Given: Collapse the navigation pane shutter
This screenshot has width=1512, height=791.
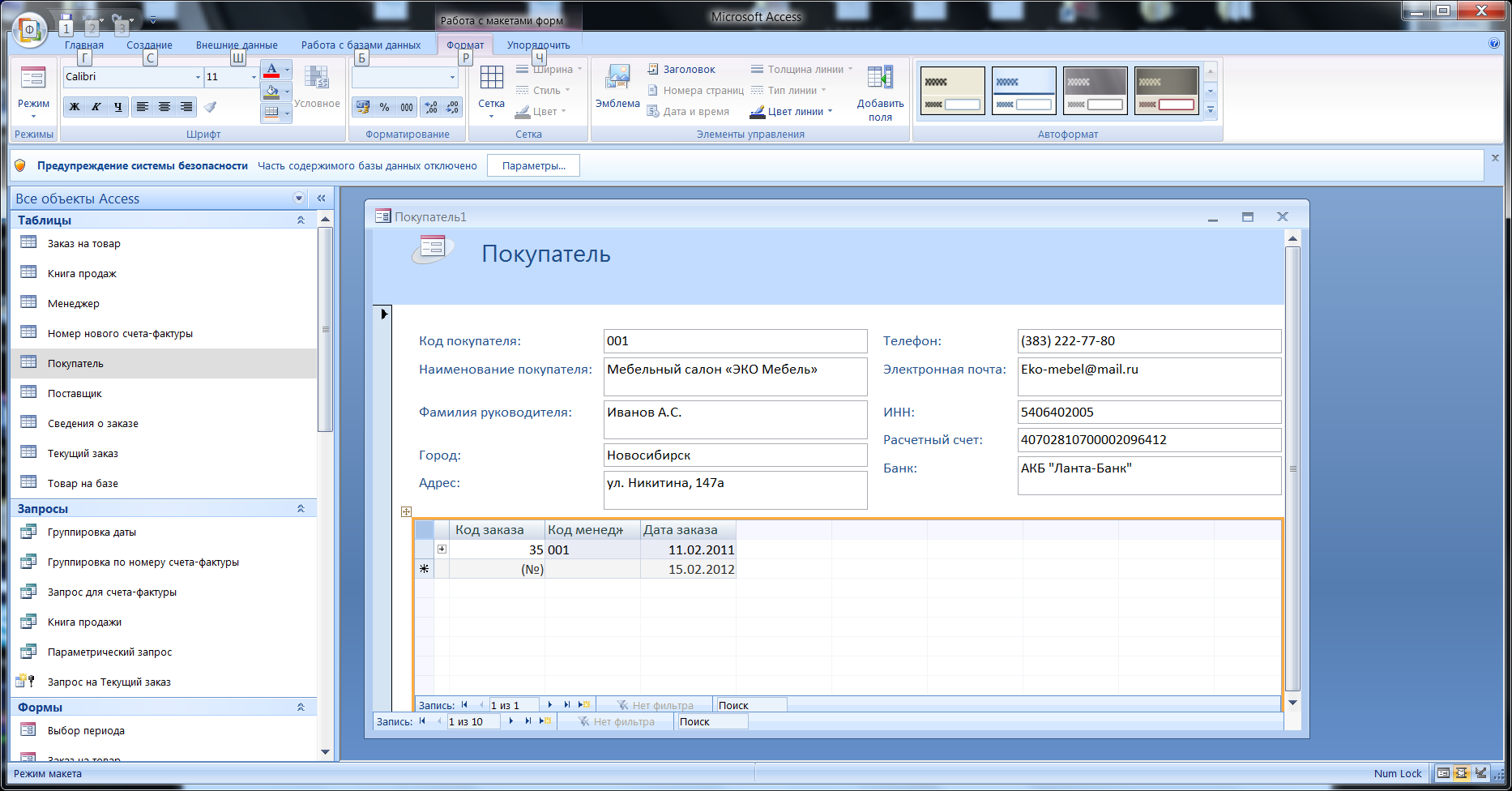Looking at the screenshot, I should 321,199.
